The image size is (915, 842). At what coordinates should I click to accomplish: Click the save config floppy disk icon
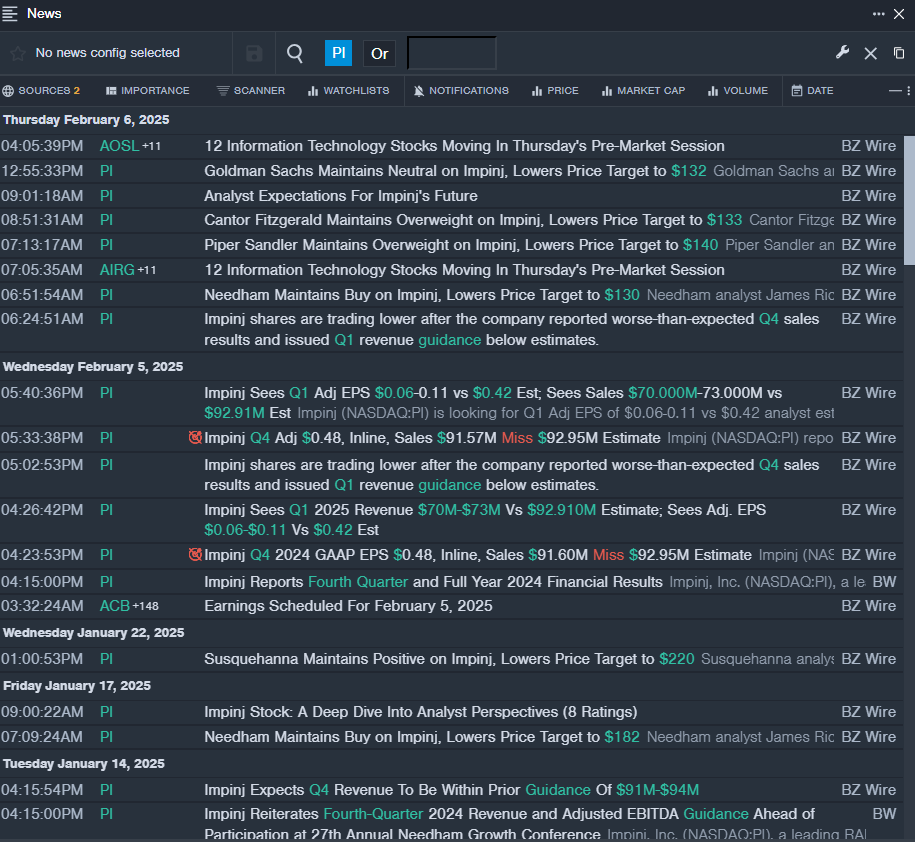click(x=254, y=53)
